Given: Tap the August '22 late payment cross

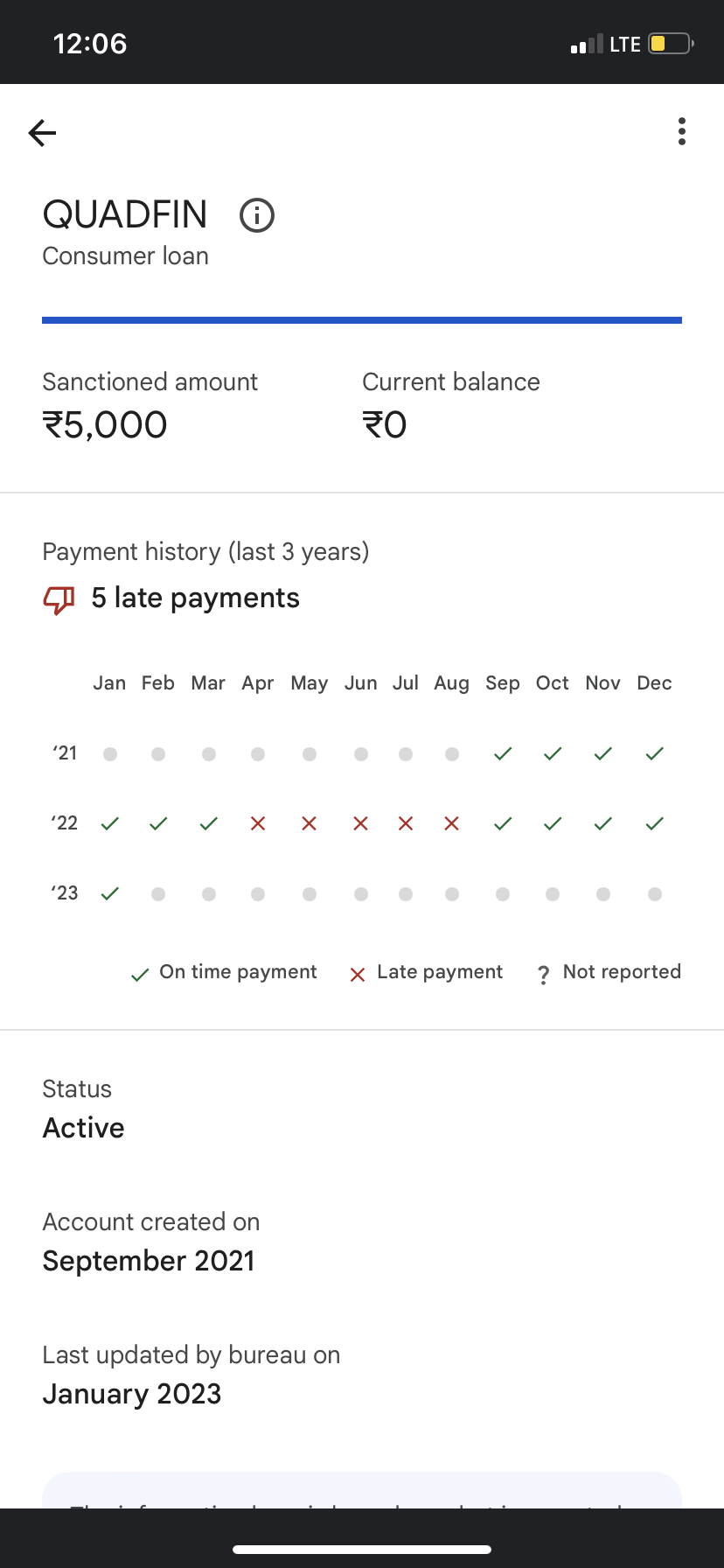Looking at the screenshot, I should click(x=451, y=823).
